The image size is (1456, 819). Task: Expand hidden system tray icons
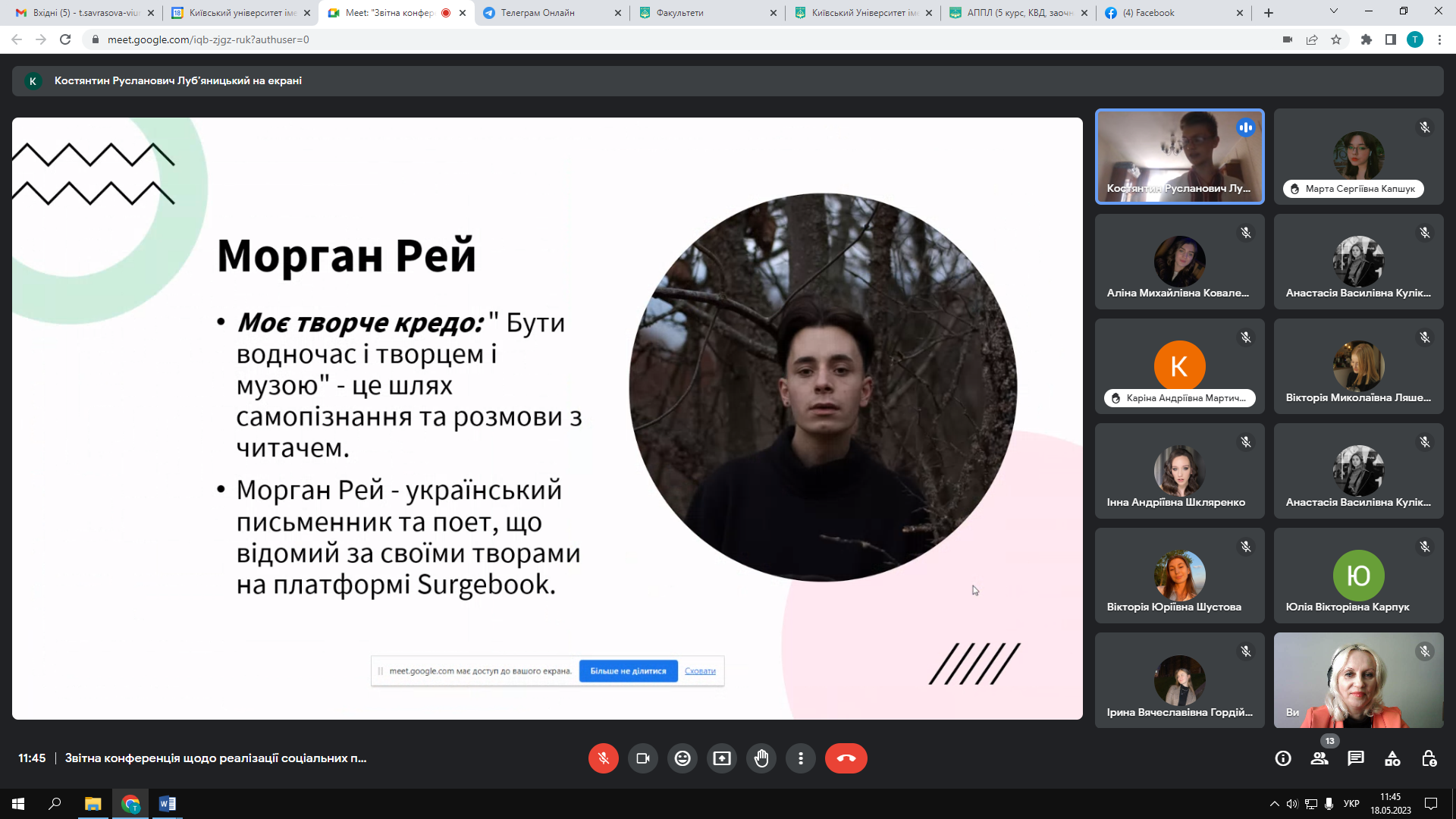pyautogui.click(x=1274, y=804)
